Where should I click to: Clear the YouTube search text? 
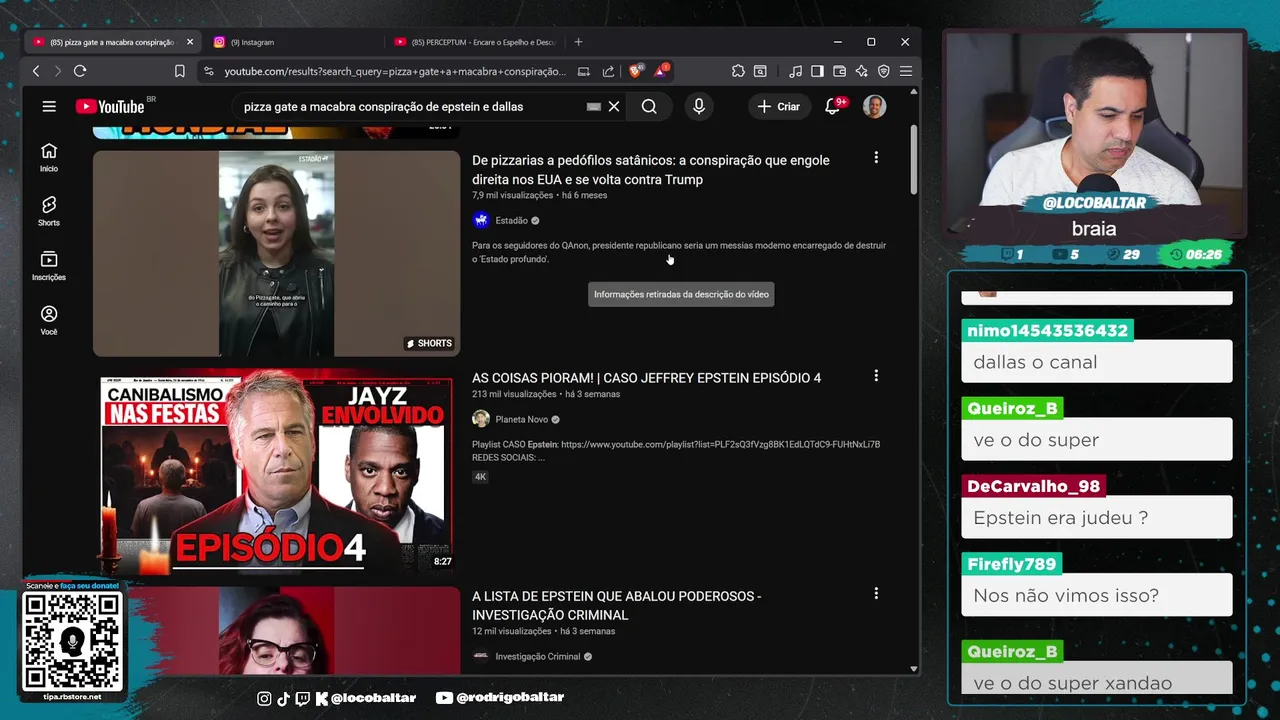[x=614, y=106]
